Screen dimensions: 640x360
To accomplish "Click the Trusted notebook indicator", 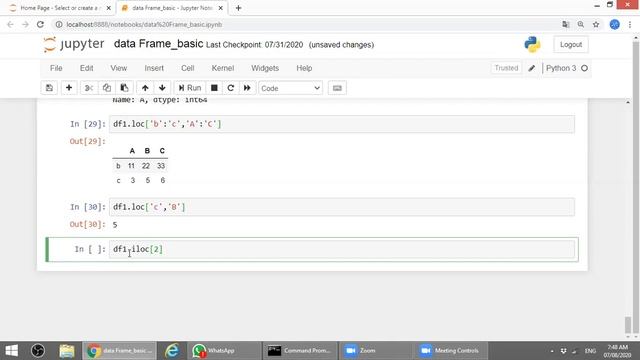I will coord(506,68).
